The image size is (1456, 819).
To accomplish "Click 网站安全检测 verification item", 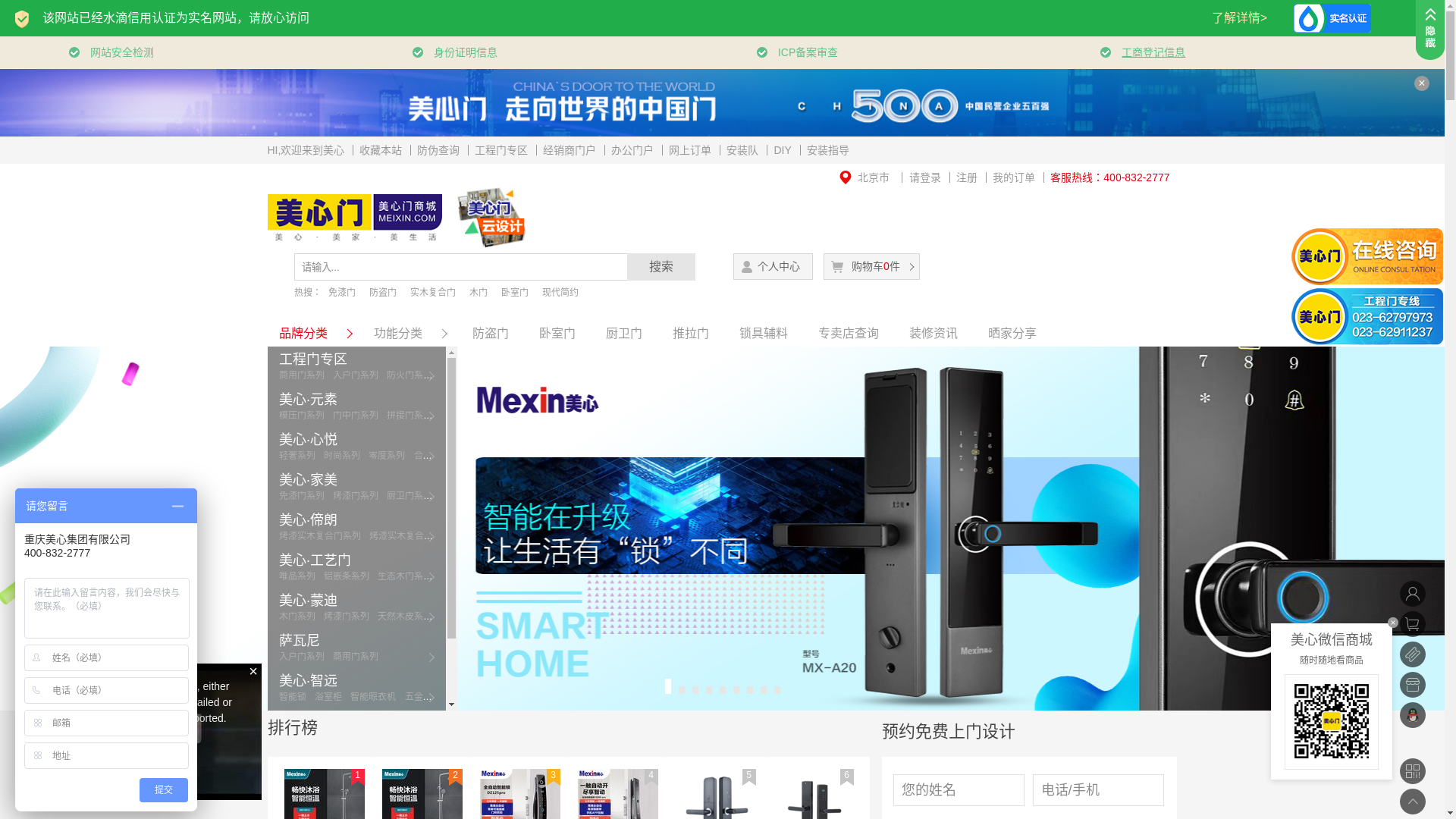I will [121, 52].
